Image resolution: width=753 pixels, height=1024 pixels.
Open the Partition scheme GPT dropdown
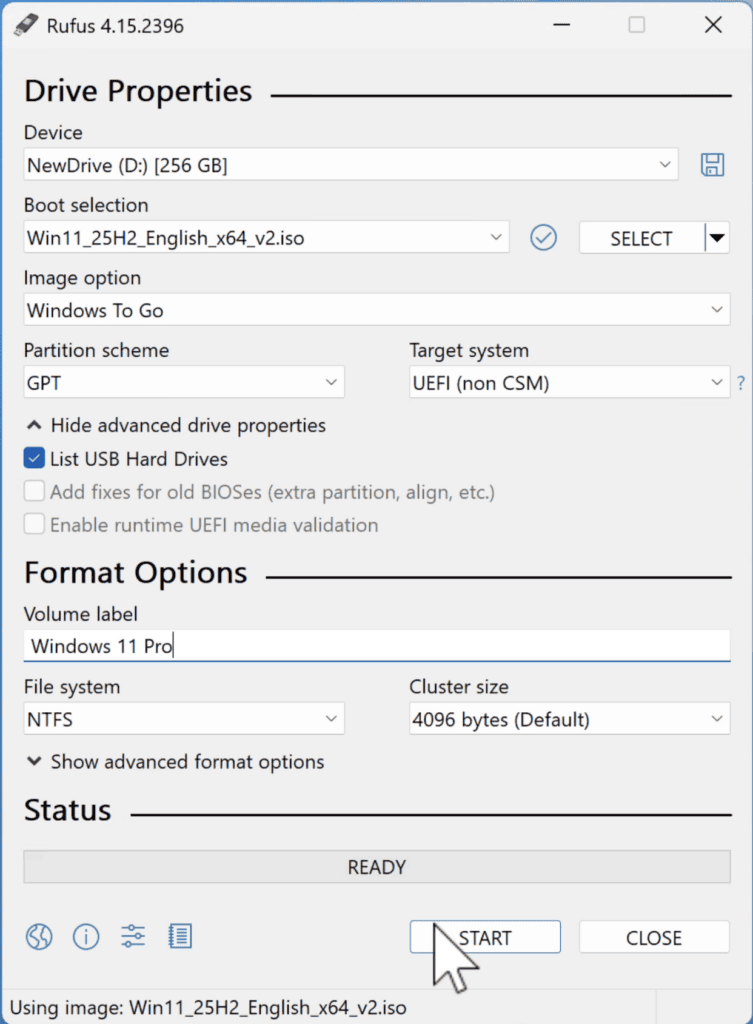[x=184, y=383]
